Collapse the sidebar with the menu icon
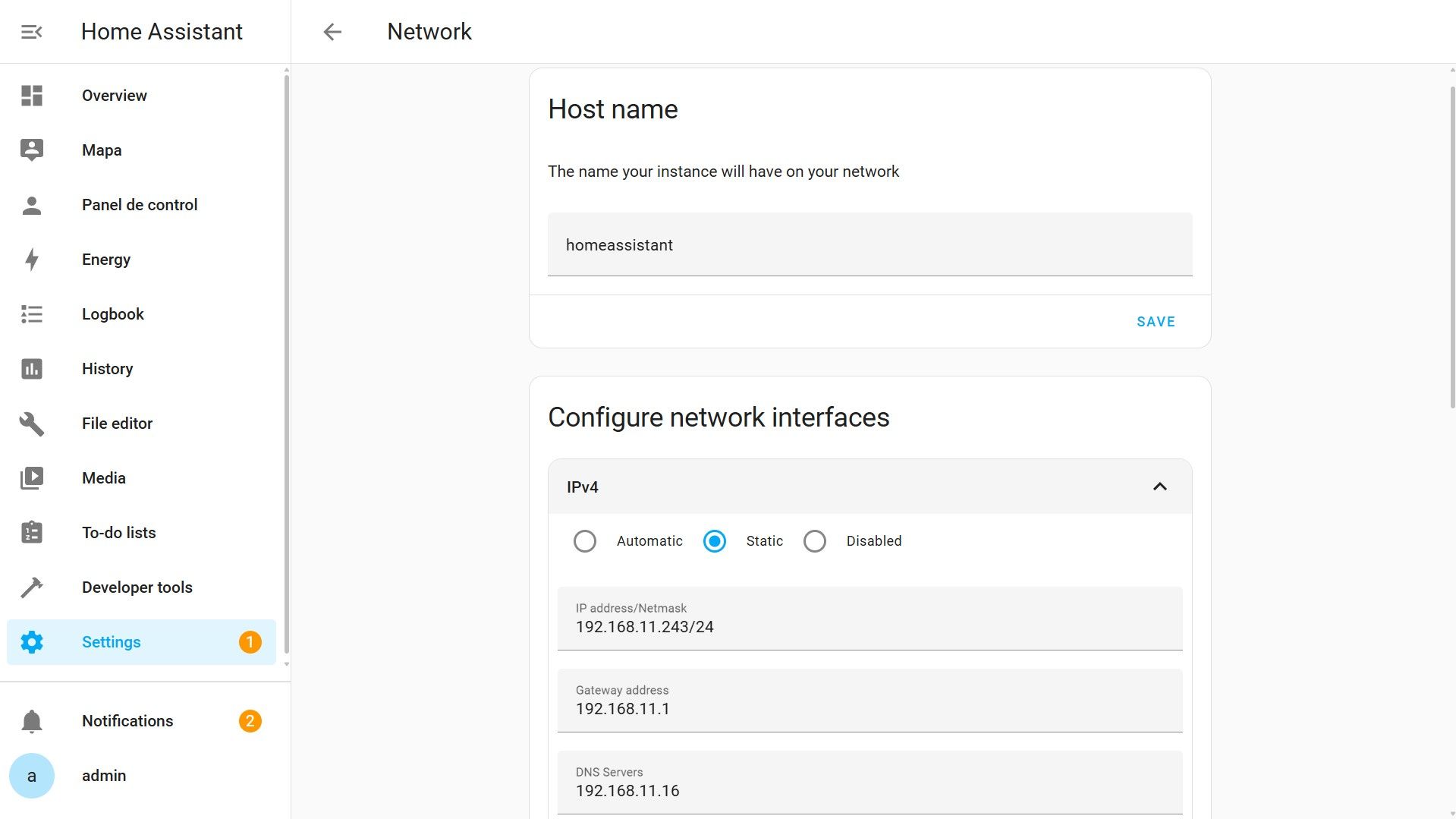1456x819 pixels. [31, 32]
